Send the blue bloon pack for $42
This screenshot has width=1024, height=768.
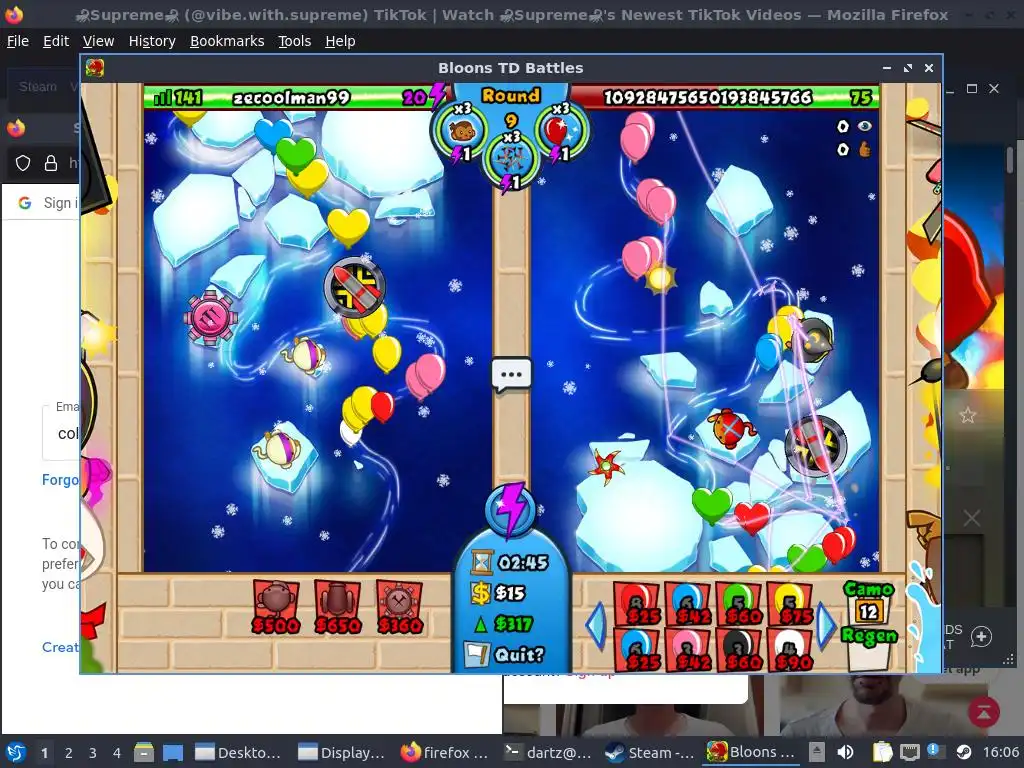[x=688, y=604]
